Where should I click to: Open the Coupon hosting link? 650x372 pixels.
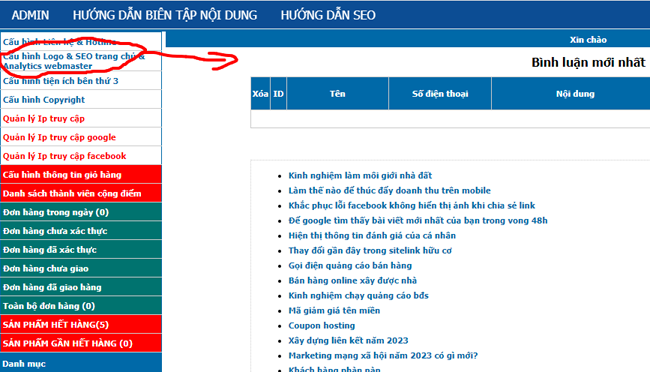[322, 326]
